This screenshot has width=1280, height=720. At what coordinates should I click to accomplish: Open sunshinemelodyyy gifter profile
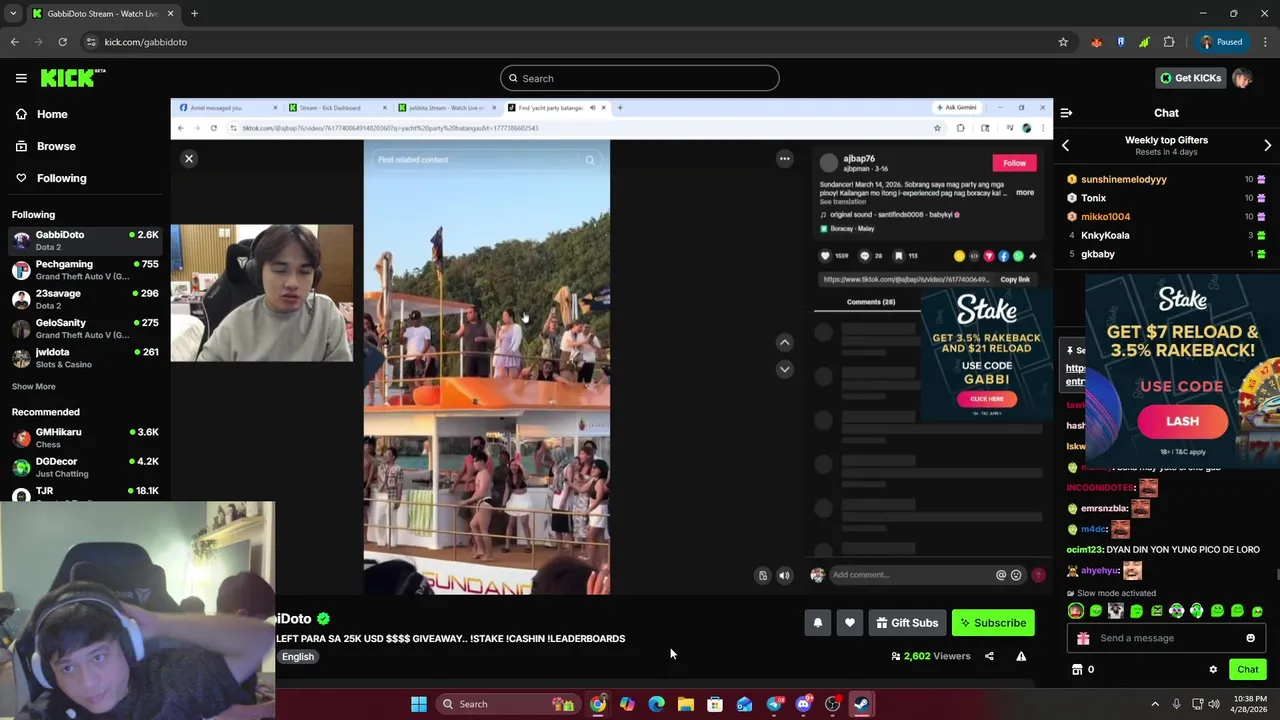pos(1123,179)
